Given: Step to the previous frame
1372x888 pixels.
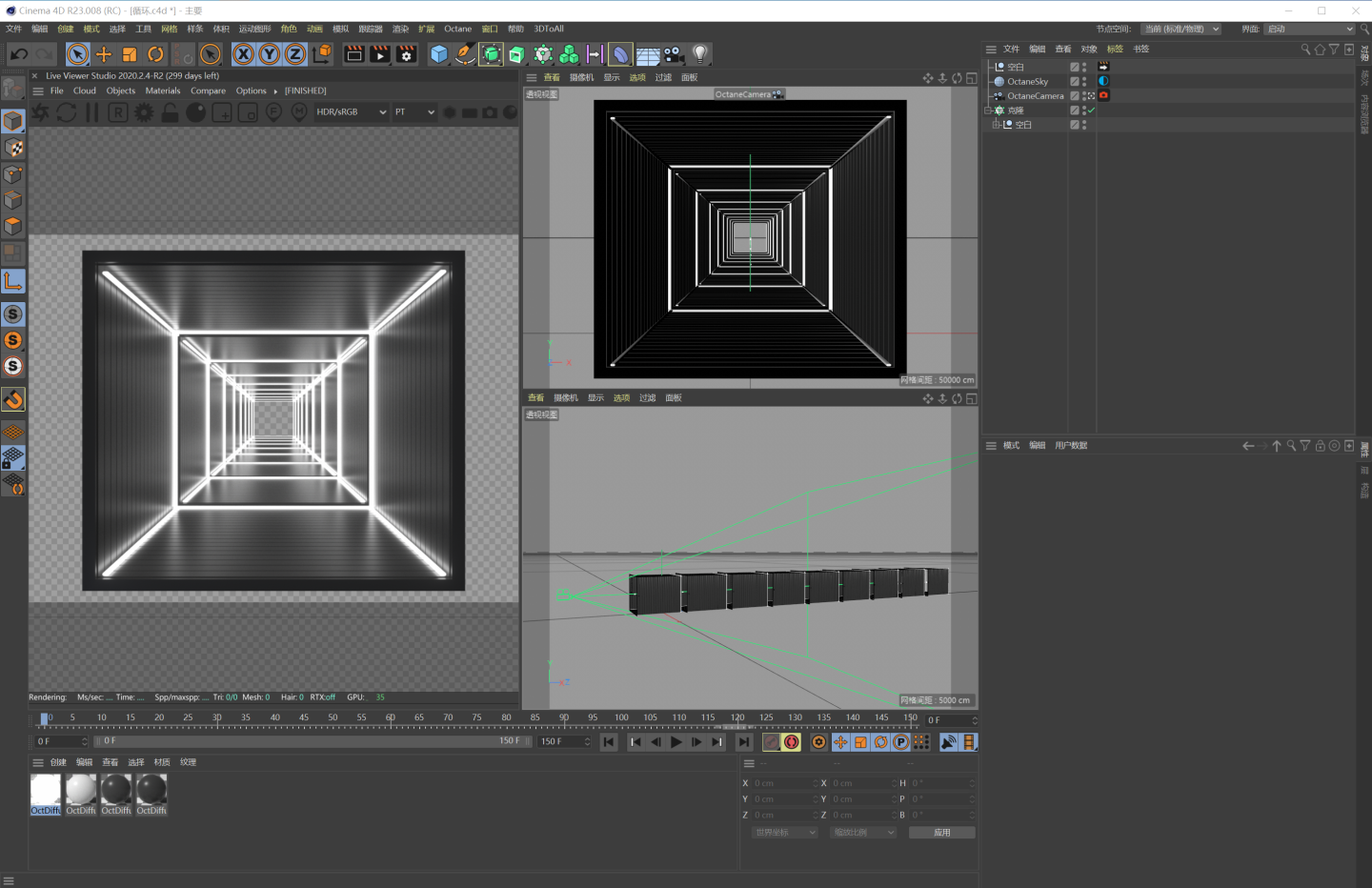Looking at the screenshot, I should pyautogui.click(x=656, y=742).
